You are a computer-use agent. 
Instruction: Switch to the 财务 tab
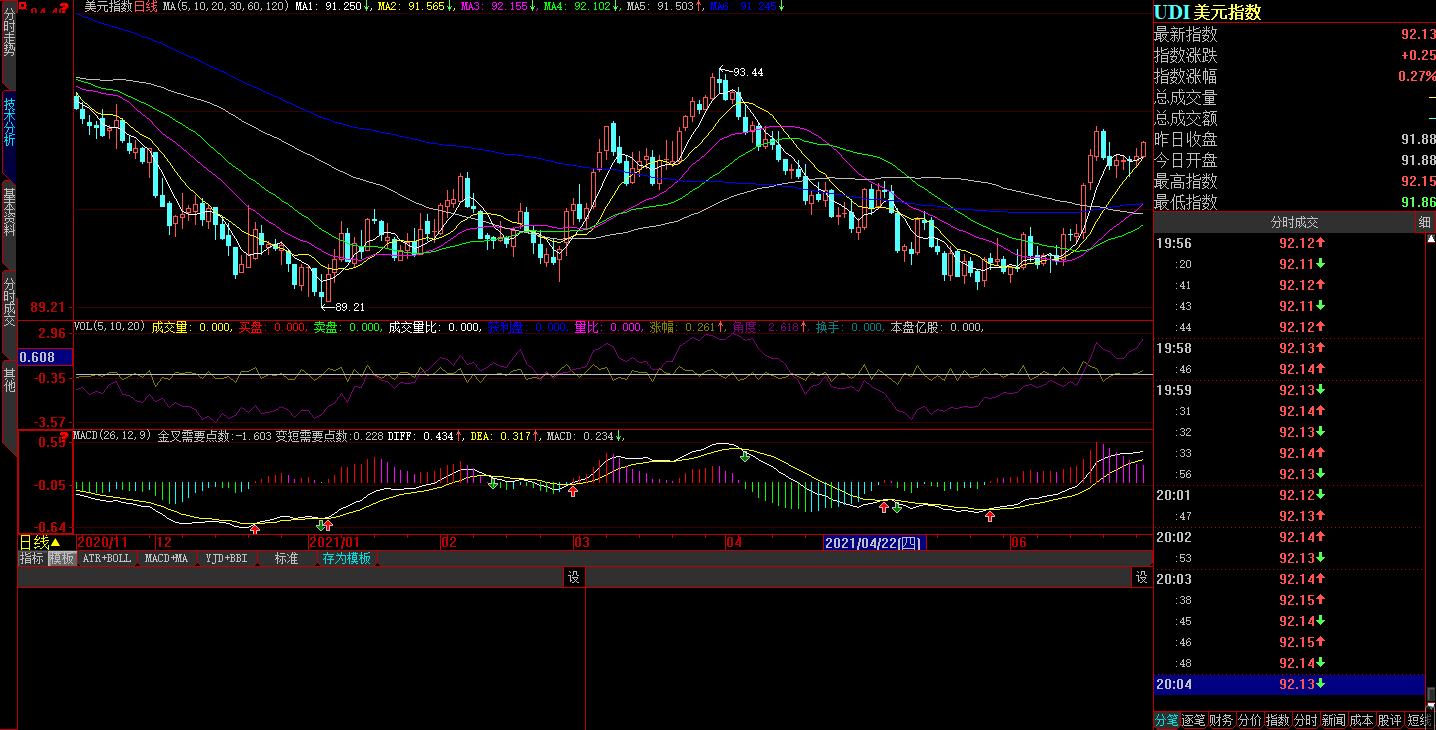pos(1221,720)
